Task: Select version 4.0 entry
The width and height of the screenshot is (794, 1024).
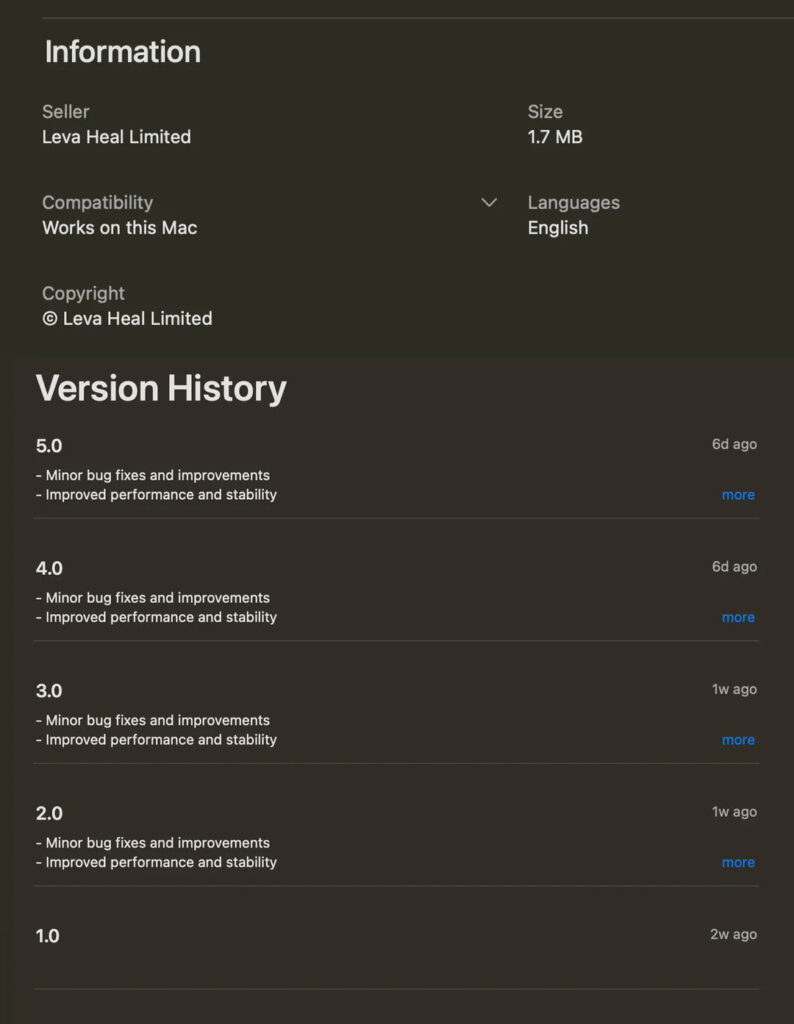Action: point(49,567)
